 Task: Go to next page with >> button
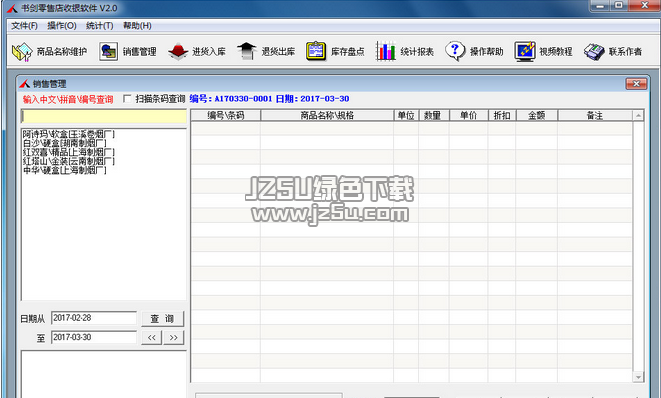point(174,337)
